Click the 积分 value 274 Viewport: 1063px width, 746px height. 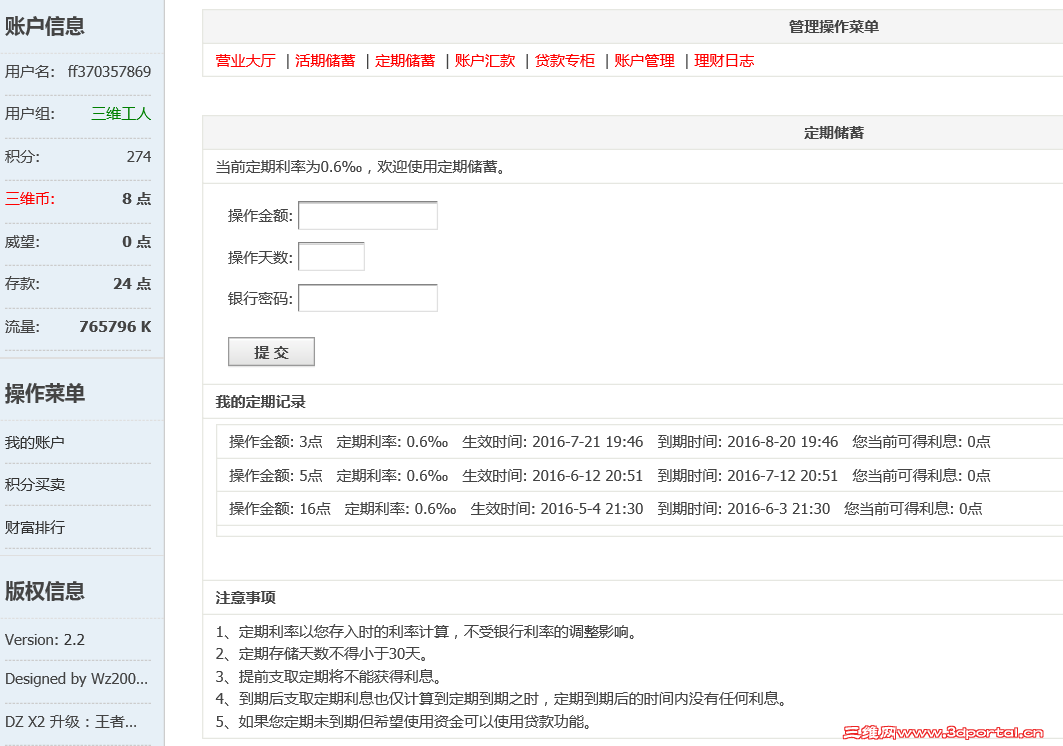tap(139, 157)
